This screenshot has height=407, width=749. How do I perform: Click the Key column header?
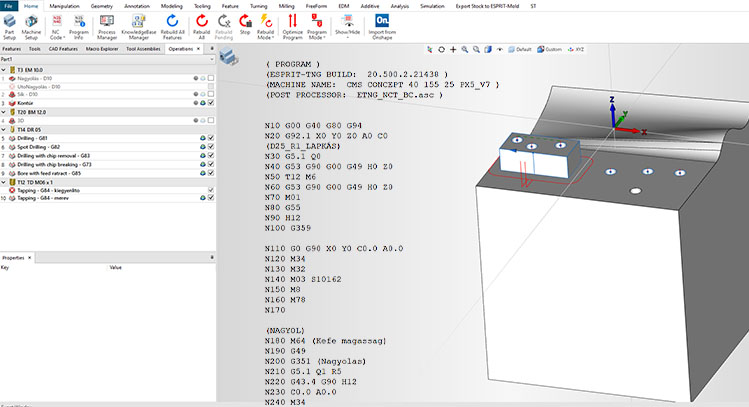(5, 268)
